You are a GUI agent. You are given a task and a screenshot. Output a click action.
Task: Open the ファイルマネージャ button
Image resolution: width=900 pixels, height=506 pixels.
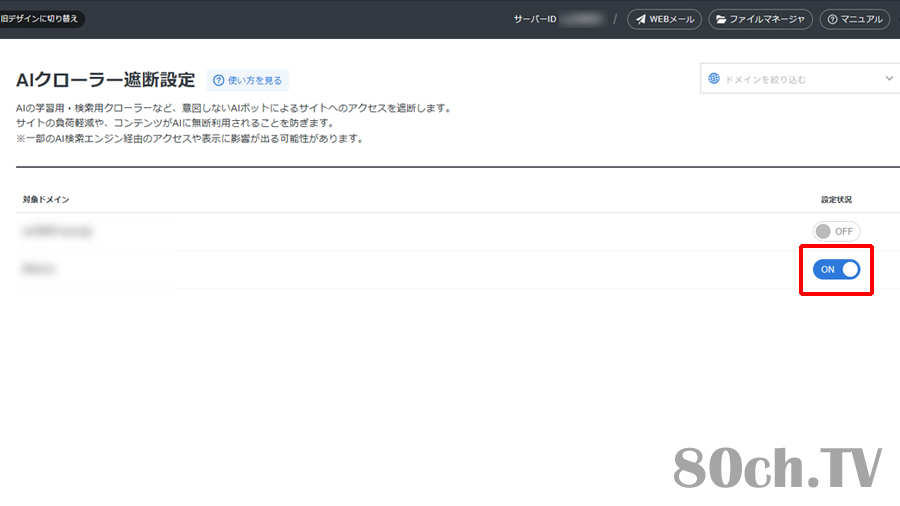tap(760, 19)
